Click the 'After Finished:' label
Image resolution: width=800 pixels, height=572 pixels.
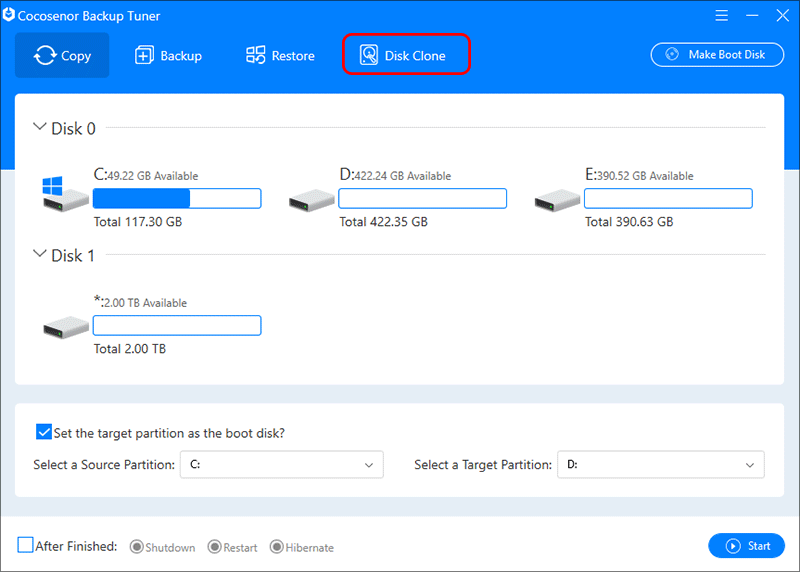tap(77, 546)
